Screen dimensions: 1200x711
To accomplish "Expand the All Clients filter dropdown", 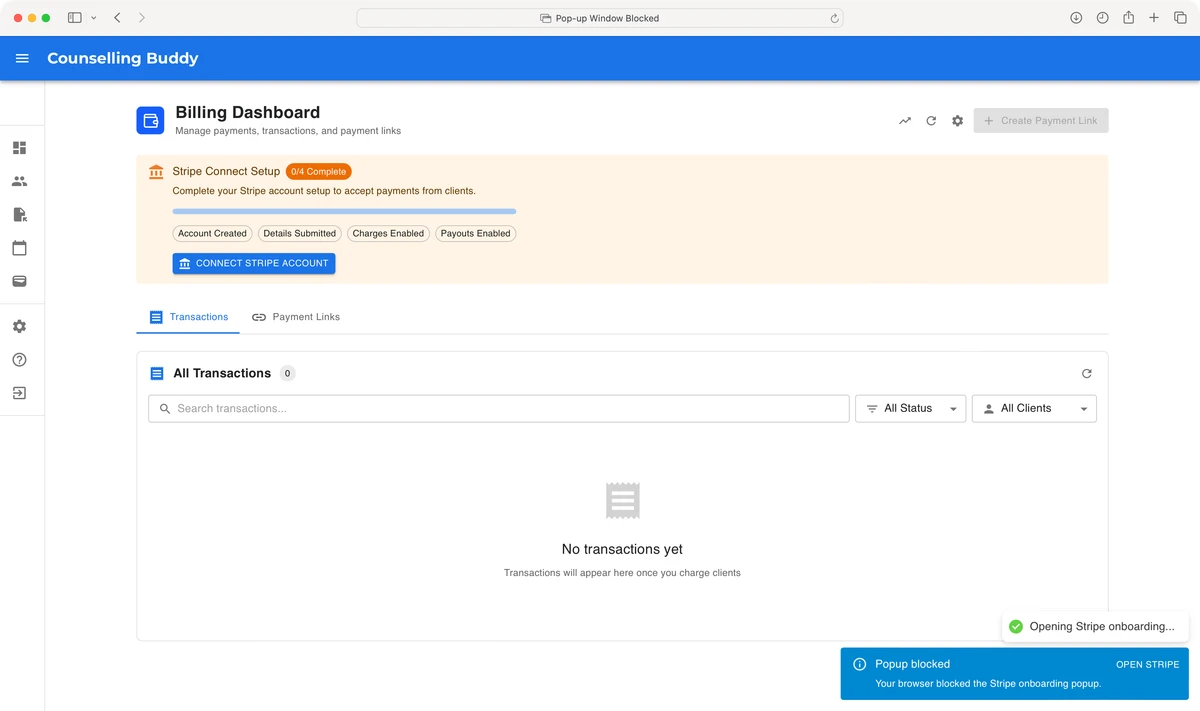I will tap(1034, 408).
